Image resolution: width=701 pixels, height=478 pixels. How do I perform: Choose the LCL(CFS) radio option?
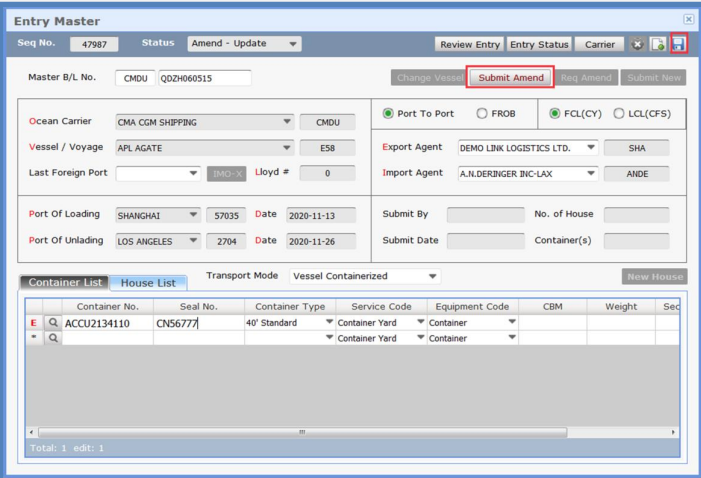(x=619, y=114)
